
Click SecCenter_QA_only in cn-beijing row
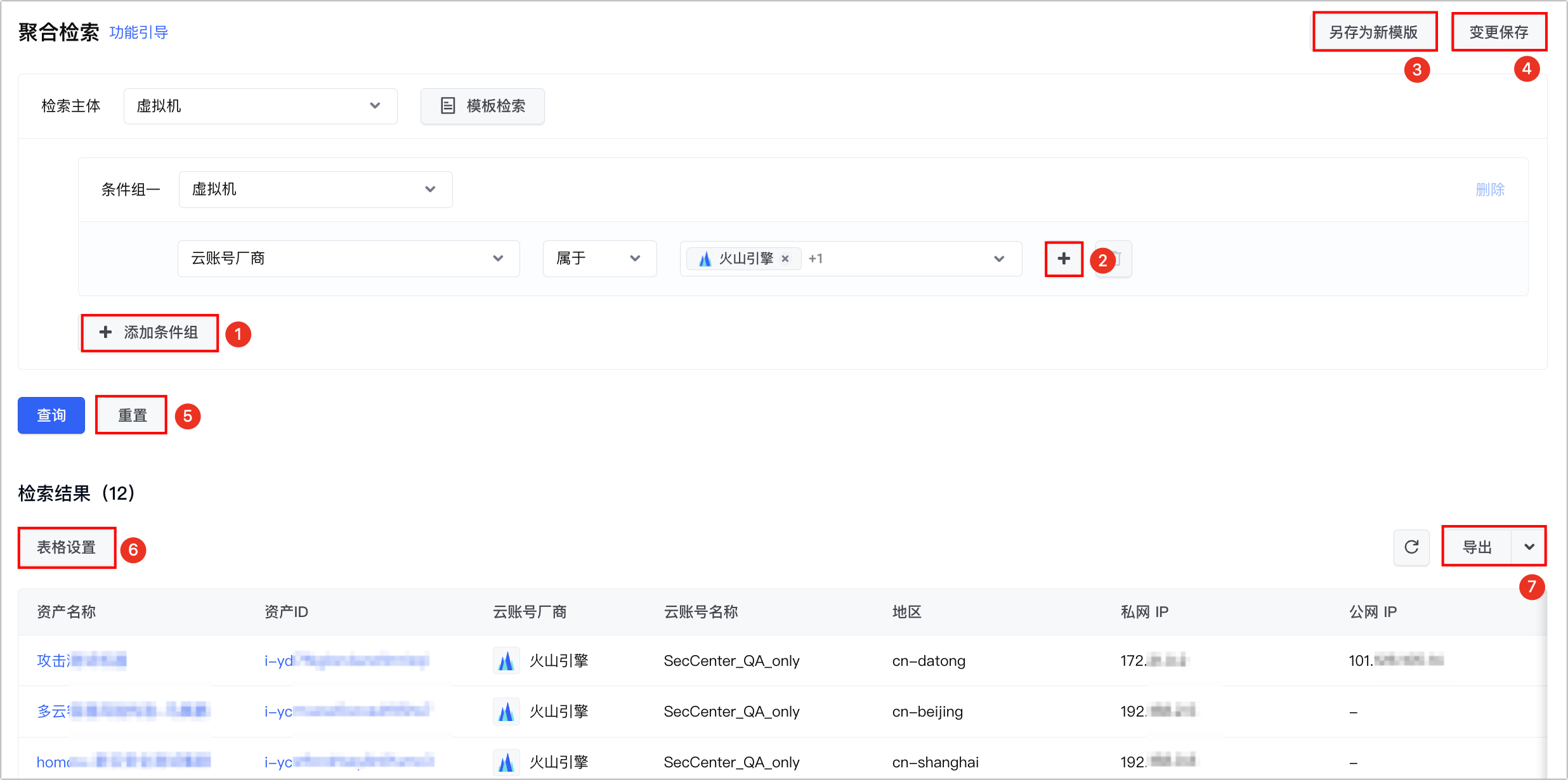(731, 712)
